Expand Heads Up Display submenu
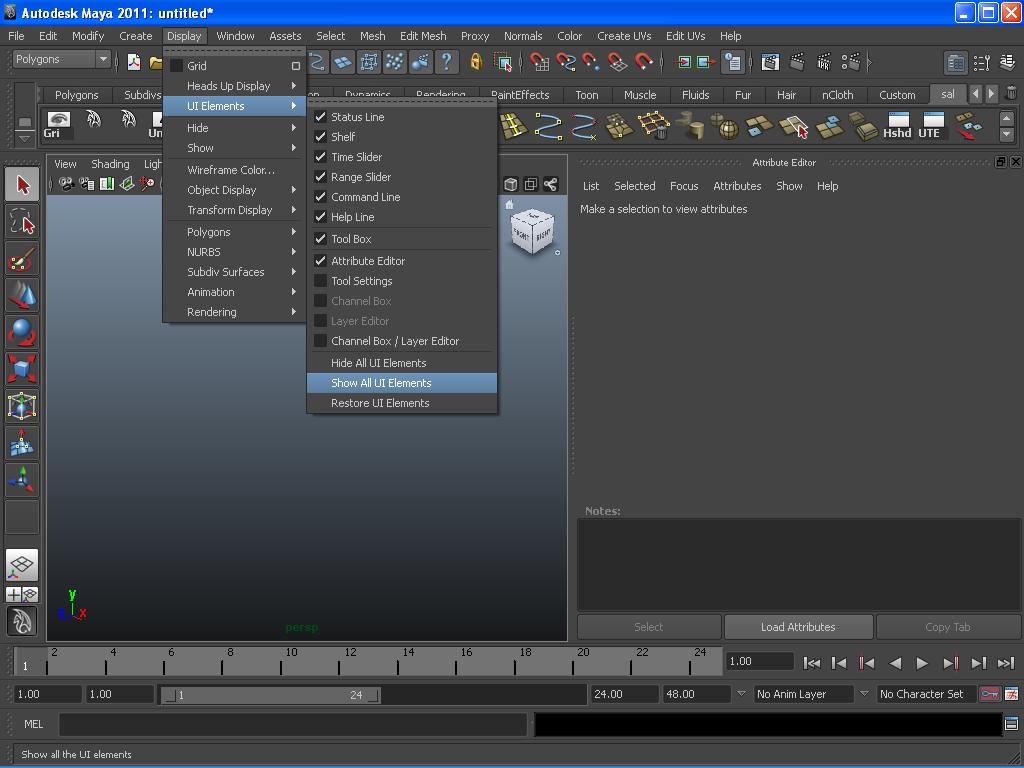This screenshot has width=1024, height=768. 234,86
